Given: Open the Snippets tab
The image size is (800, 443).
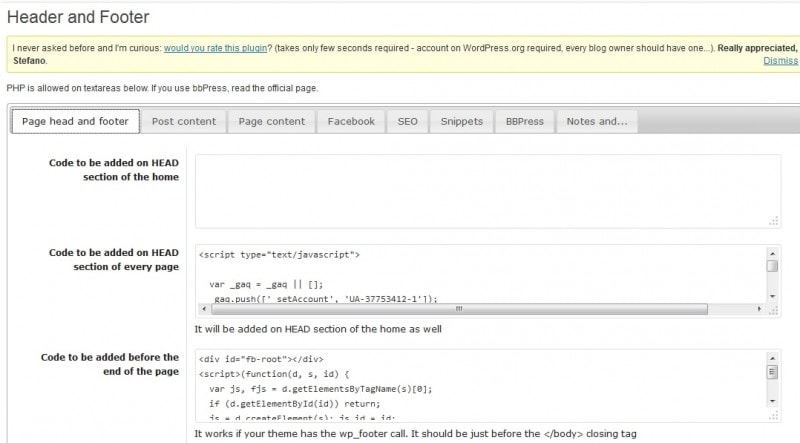Looking at the screenshot, I should (x=461, y=122).
